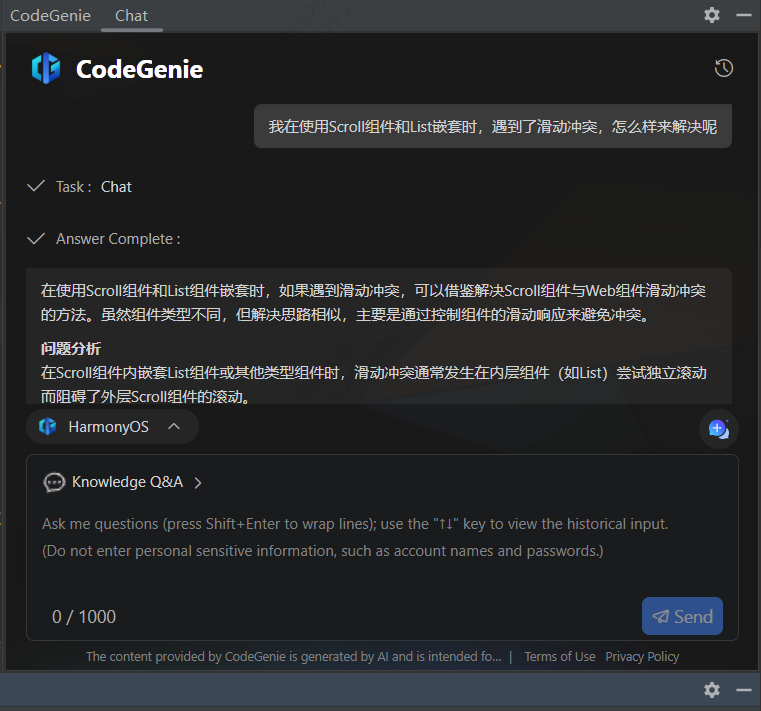Image resolution: width=761 pixels, height=711 pixels.
Task: Click the CodeGenie logo icon
Action: [46, 68]
